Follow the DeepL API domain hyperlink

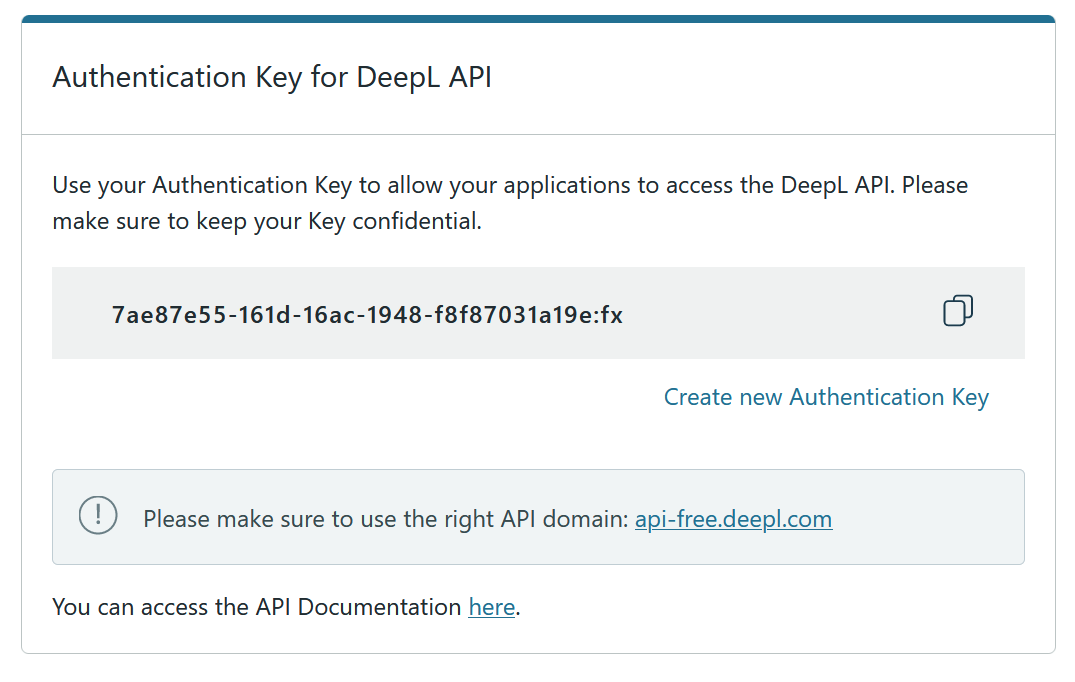click(733, 519)
